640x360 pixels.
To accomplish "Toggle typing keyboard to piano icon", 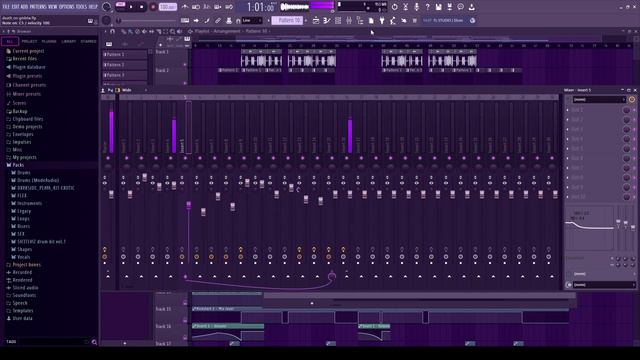I will (185, 20).
